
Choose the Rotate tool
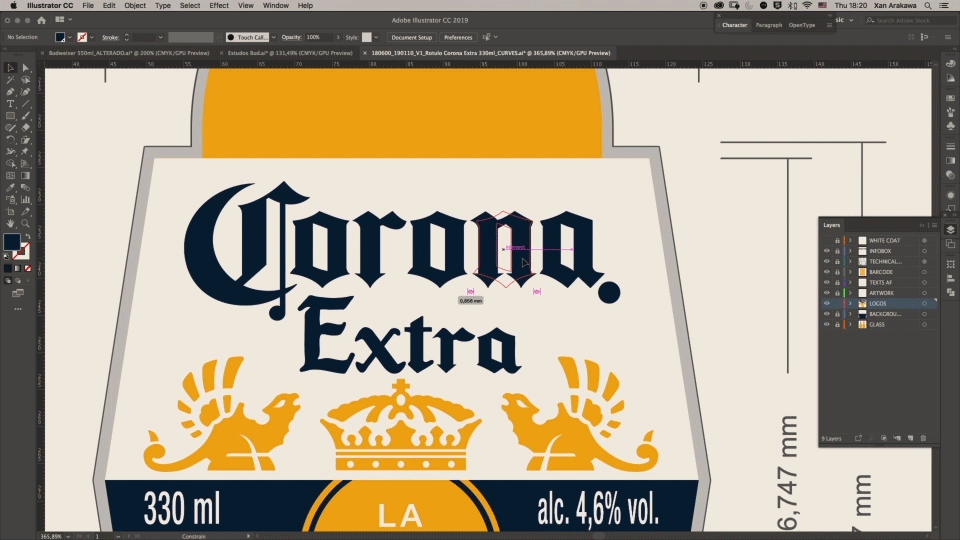[x=10, y=140]
